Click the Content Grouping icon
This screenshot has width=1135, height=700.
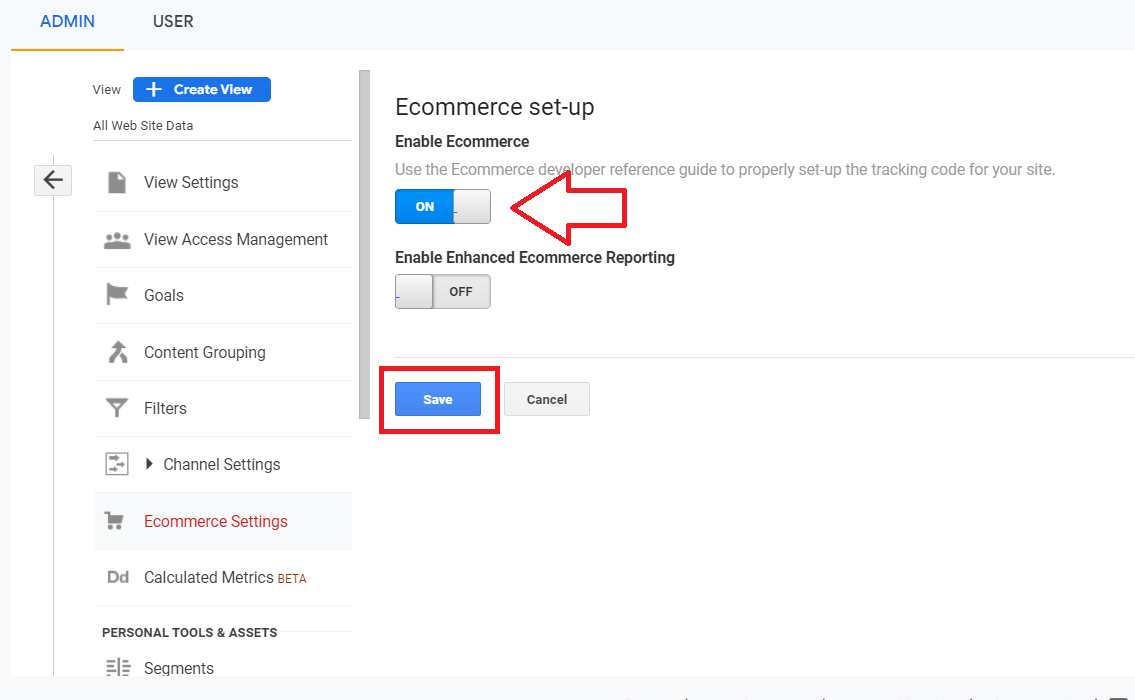pos(117,352)
